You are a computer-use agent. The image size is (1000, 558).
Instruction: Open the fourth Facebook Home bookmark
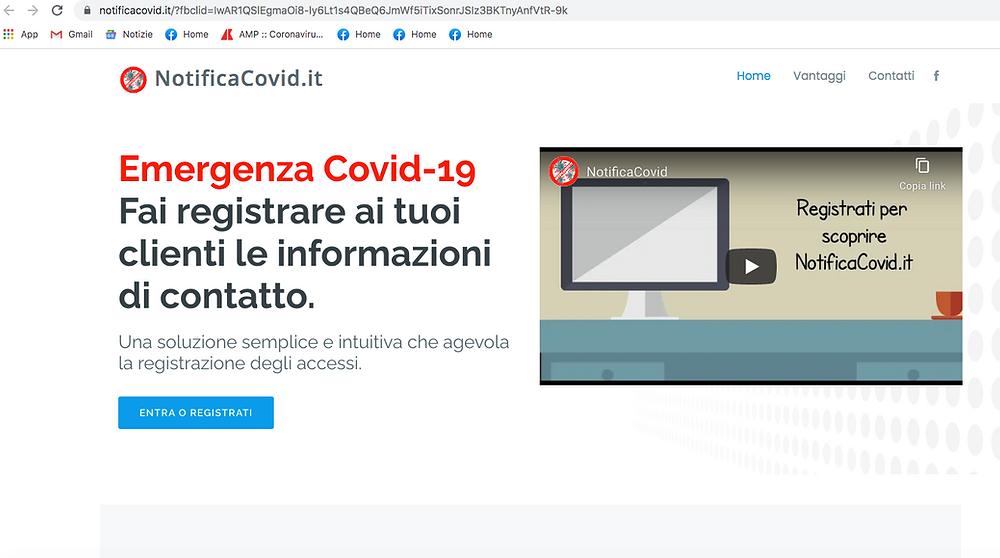pos(471,34)
